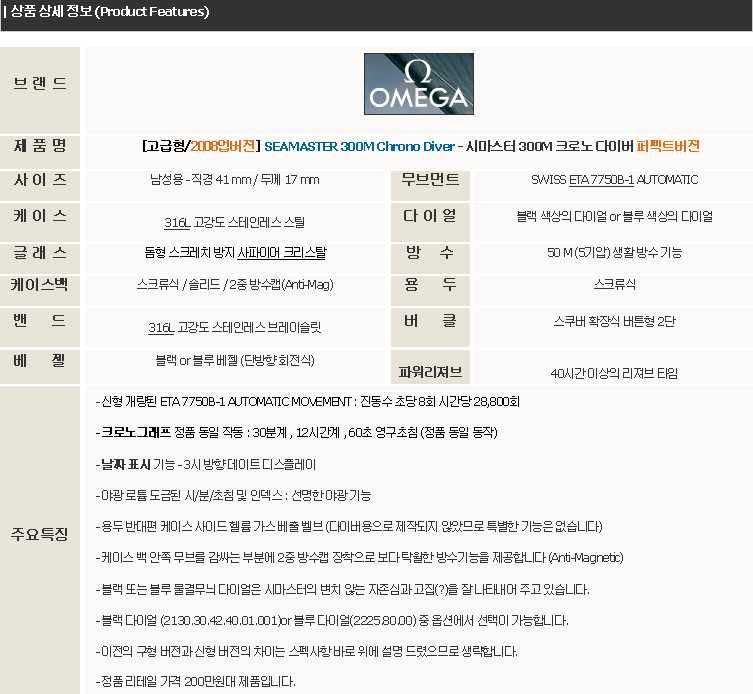The width and height of the screenshot is (753, 694).
Task: Click the 무브먼트 label cell
Action: tap(430, 181)
